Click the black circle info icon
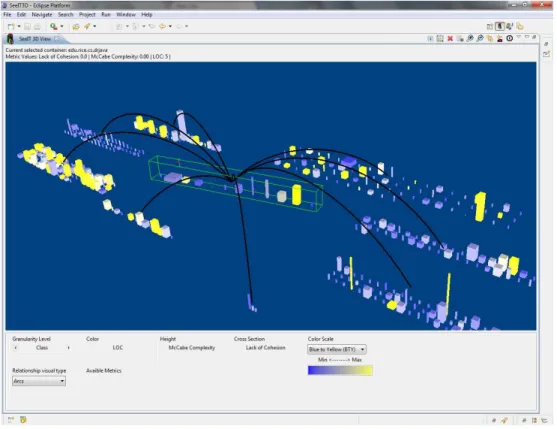Screen dimensions: 557x429 [x=510, y=38]
